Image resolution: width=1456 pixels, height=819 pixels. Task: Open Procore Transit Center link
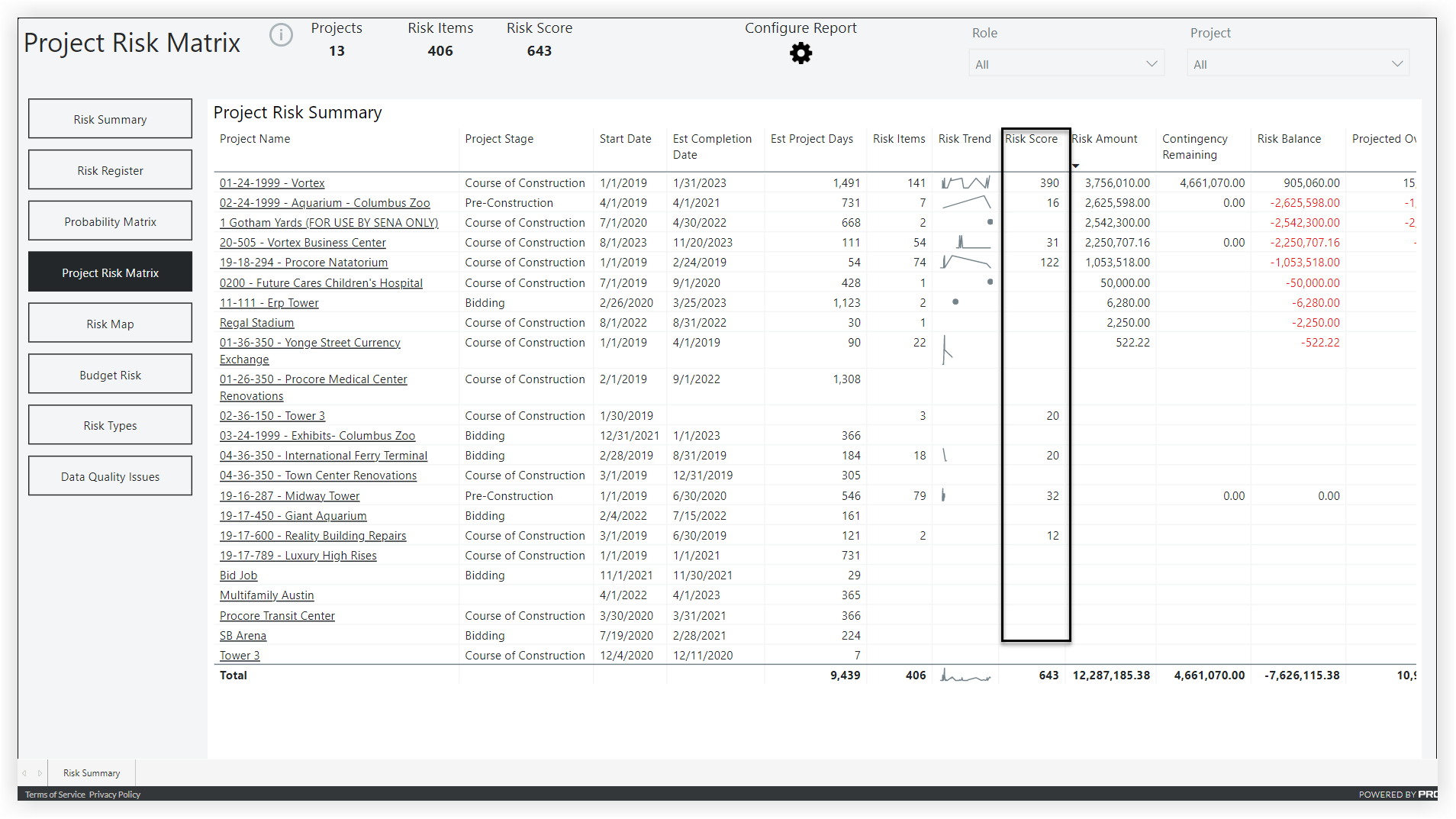click(277, 616)
